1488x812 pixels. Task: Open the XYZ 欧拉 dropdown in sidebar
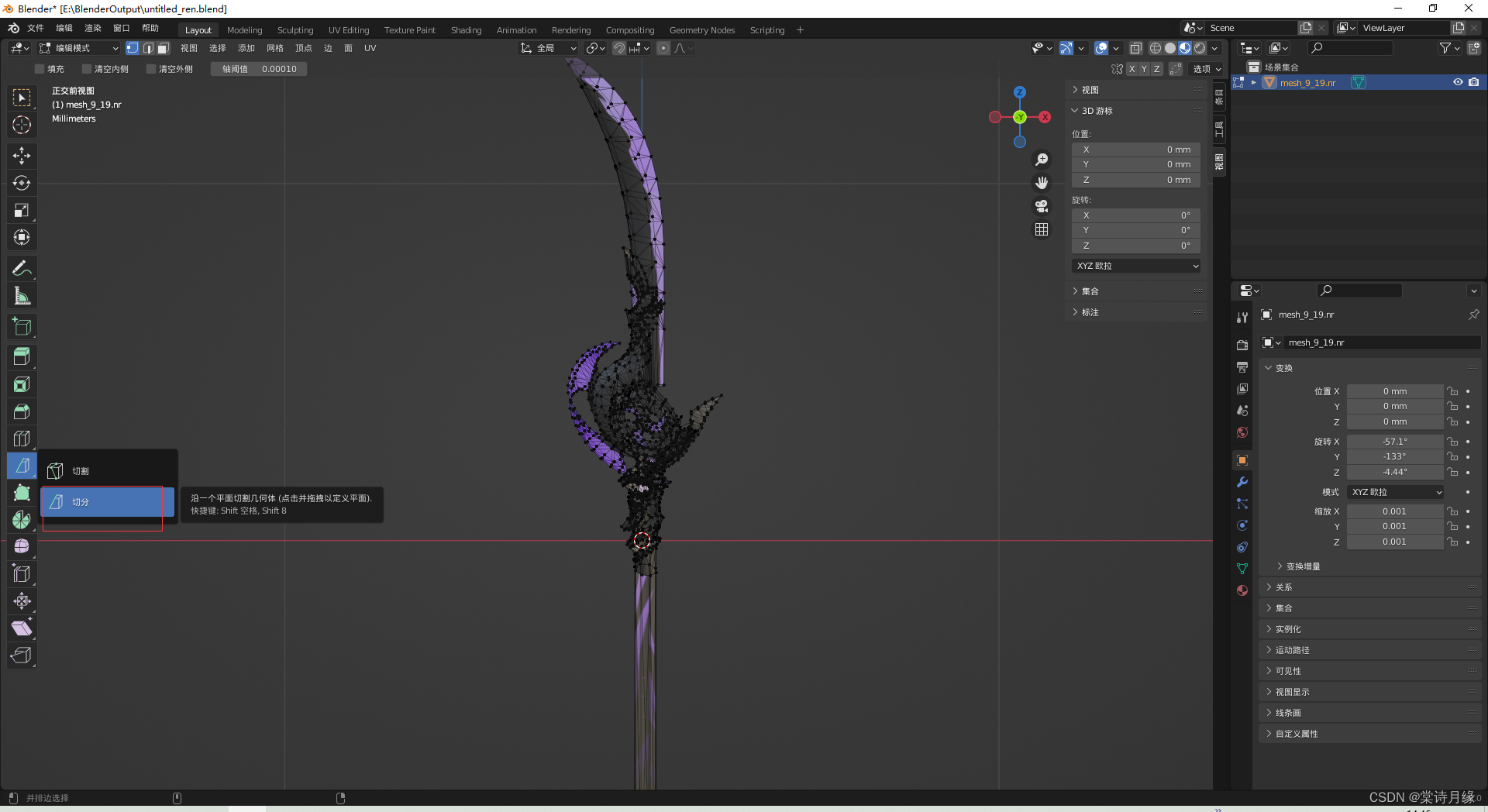(x=1137, y=266)
